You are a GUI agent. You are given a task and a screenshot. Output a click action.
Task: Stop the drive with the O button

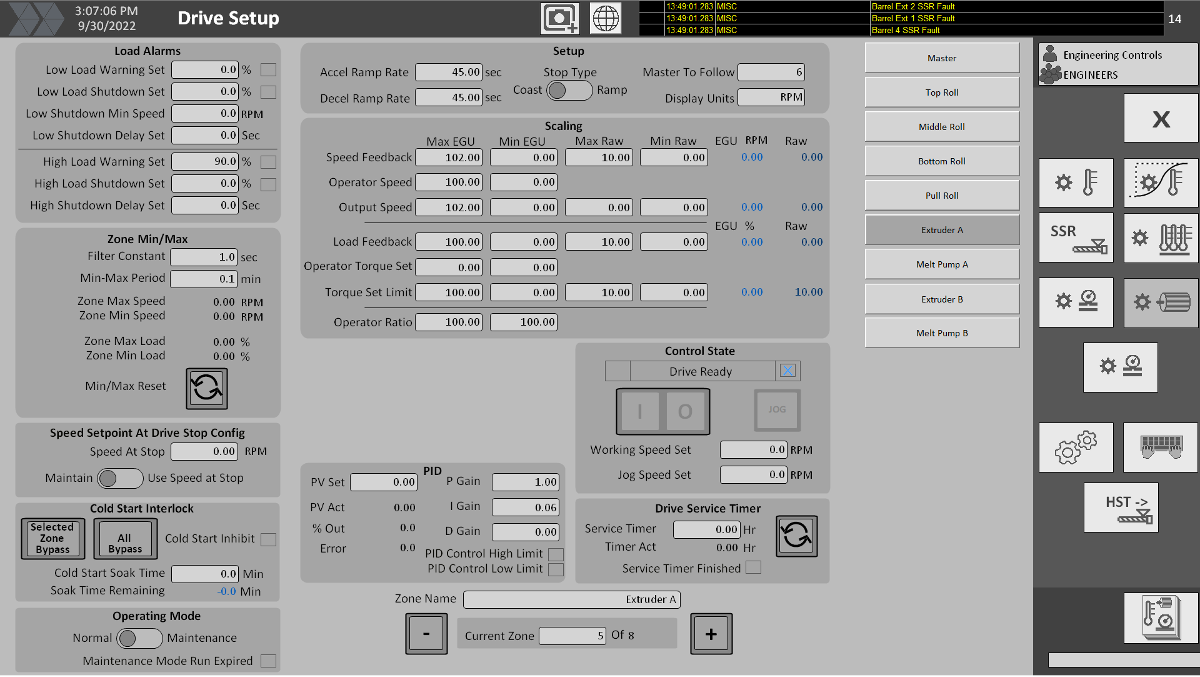pos(685,411)
